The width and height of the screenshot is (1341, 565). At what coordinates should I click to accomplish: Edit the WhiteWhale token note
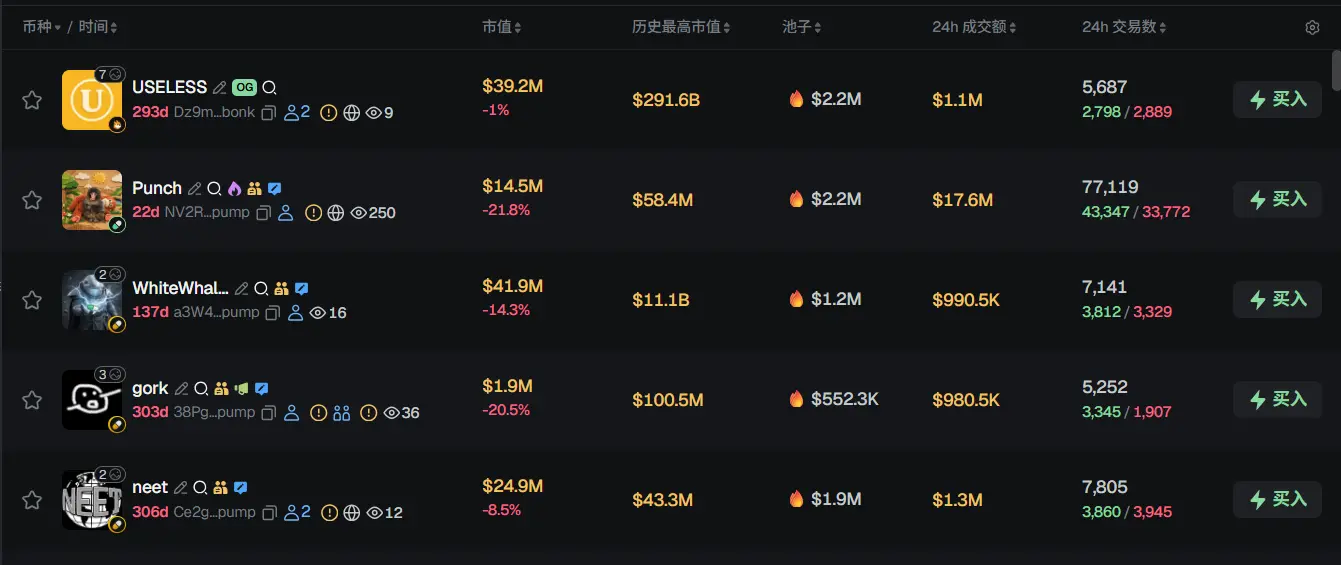pyautogui.click(x=241, y=288)
